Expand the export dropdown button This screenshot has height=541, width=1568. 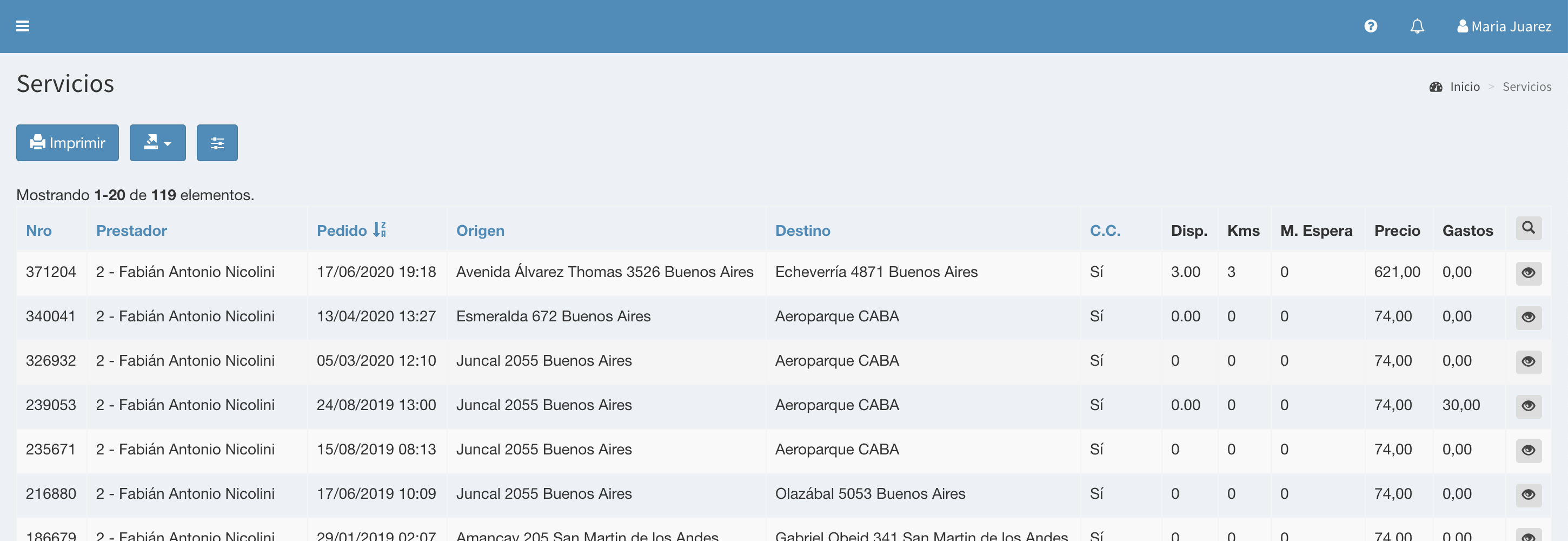[x=158, y=143]
